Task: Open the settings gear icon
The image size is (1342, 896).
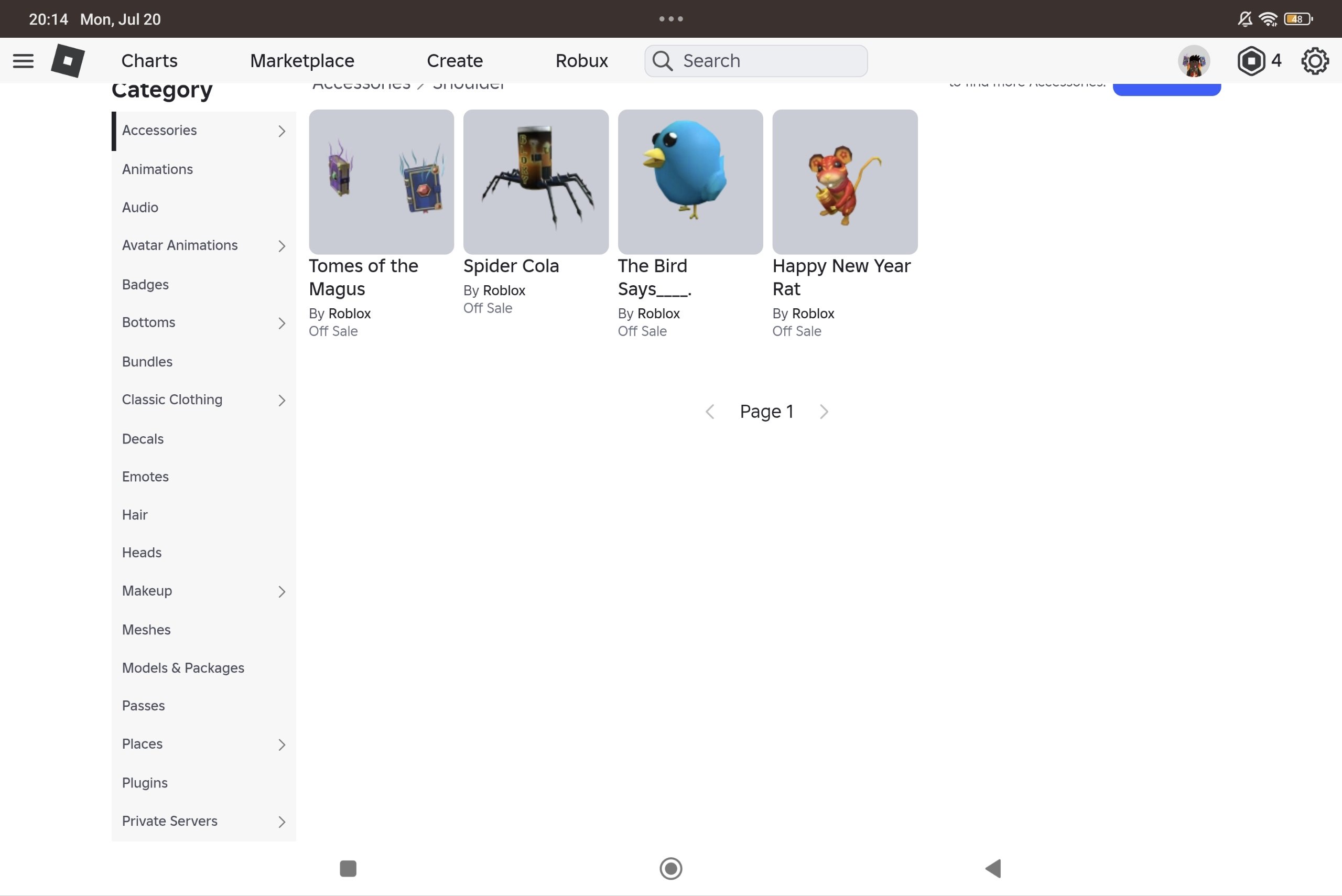Action: (x=1315, y=61)
